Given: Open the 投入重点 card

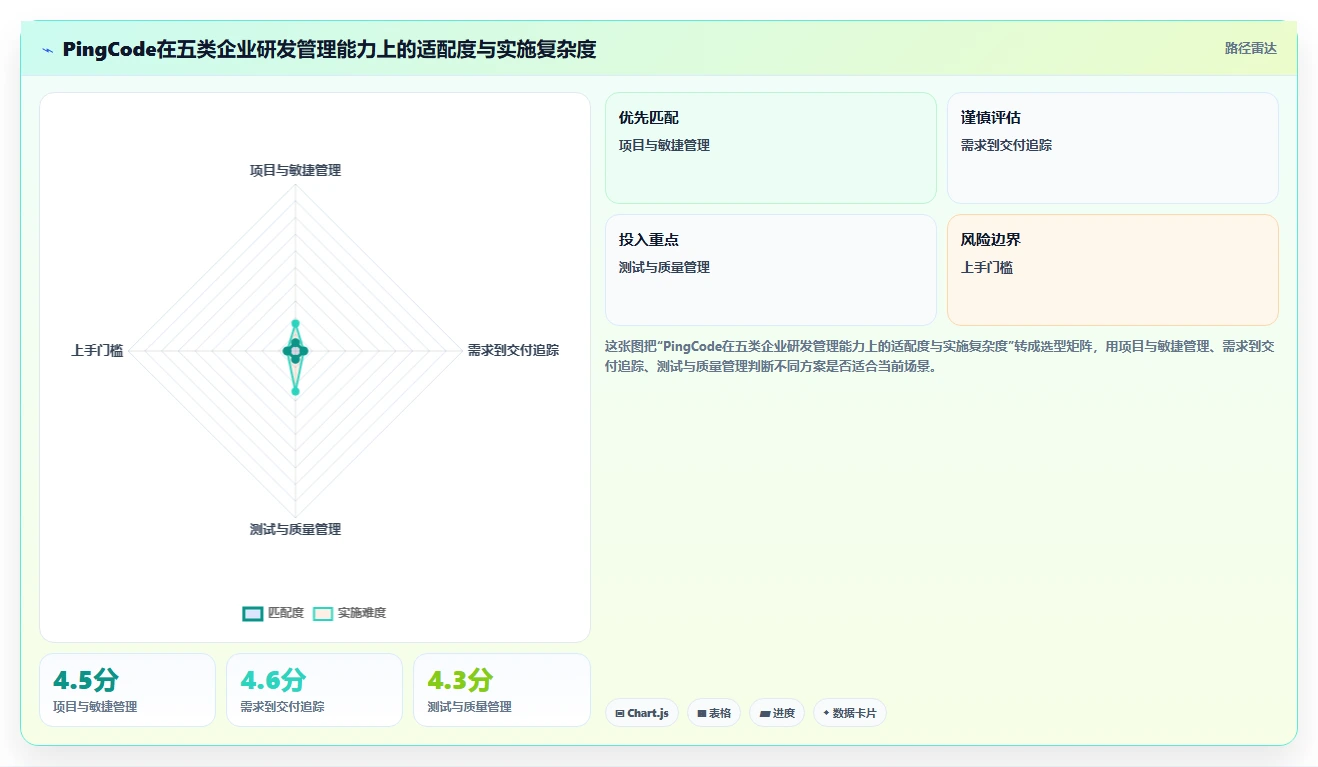Looking at the screenshot, I should 771,270.
